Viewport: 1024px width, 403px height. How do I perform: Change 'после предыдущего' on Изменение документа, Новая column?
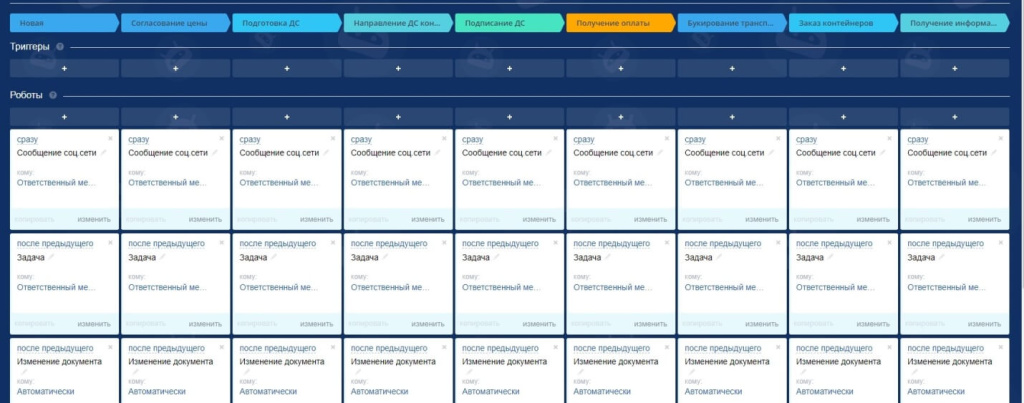click(55, 348)
